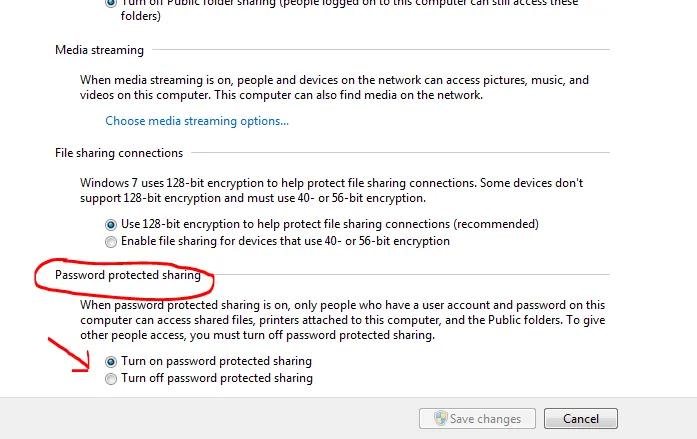Turn on password protected sharing

pos(111,361)
